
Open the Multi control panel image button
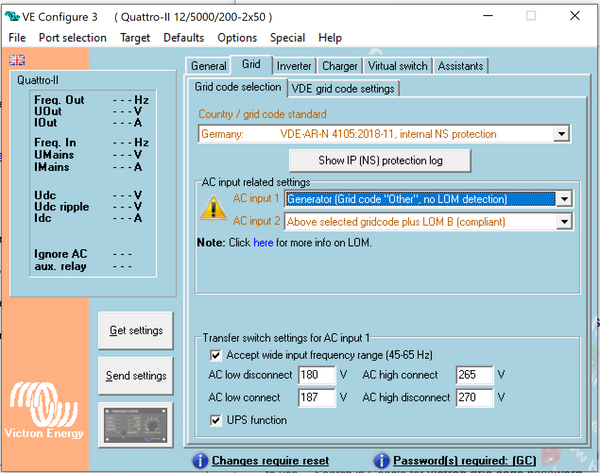[x=135, y=425]
